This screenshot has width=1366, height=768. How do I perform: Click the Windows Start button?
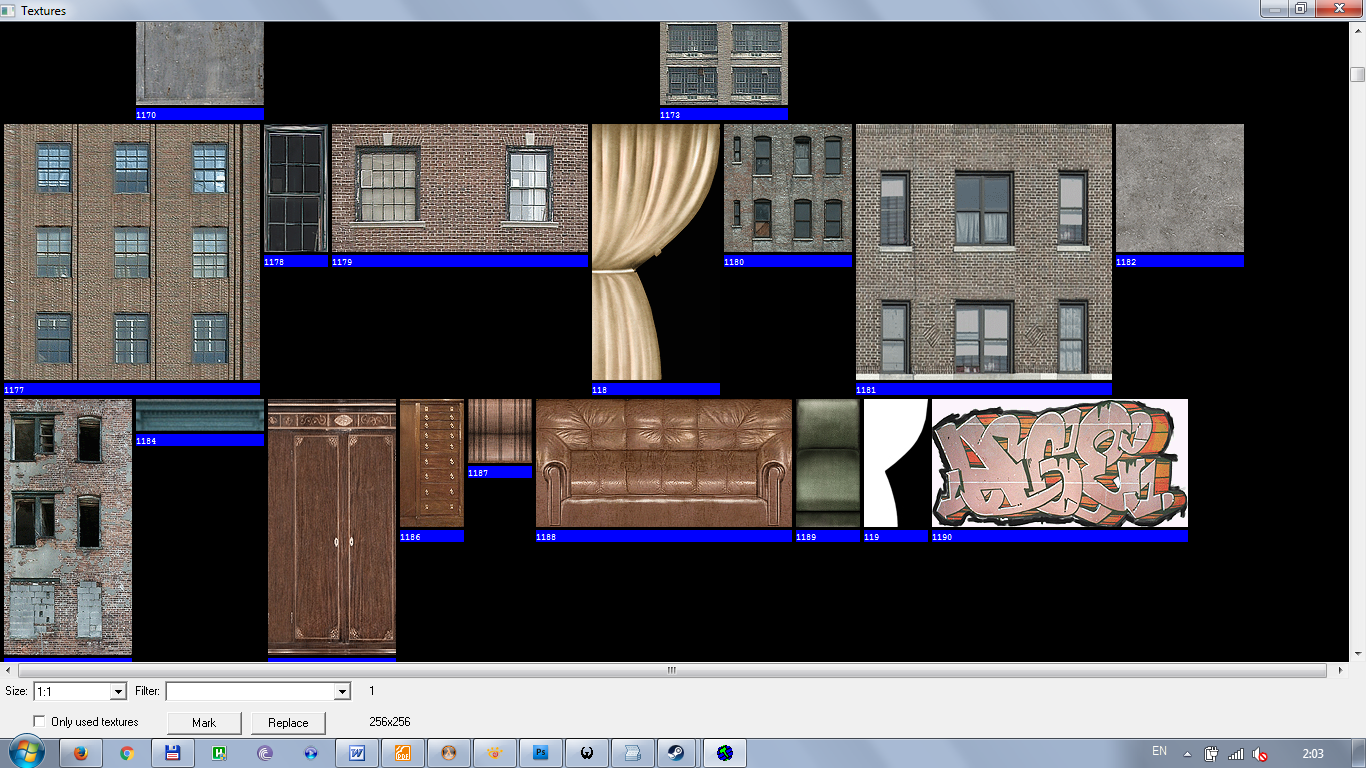pyautogui.click(x=27, y=752)
